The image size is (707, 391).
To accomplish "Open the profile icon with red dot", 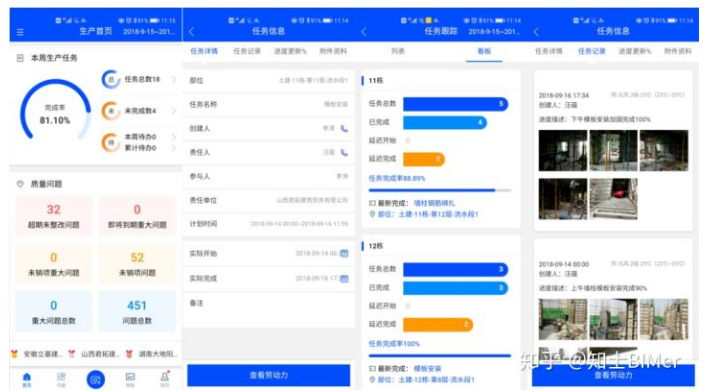I will (x=165, y=378).
